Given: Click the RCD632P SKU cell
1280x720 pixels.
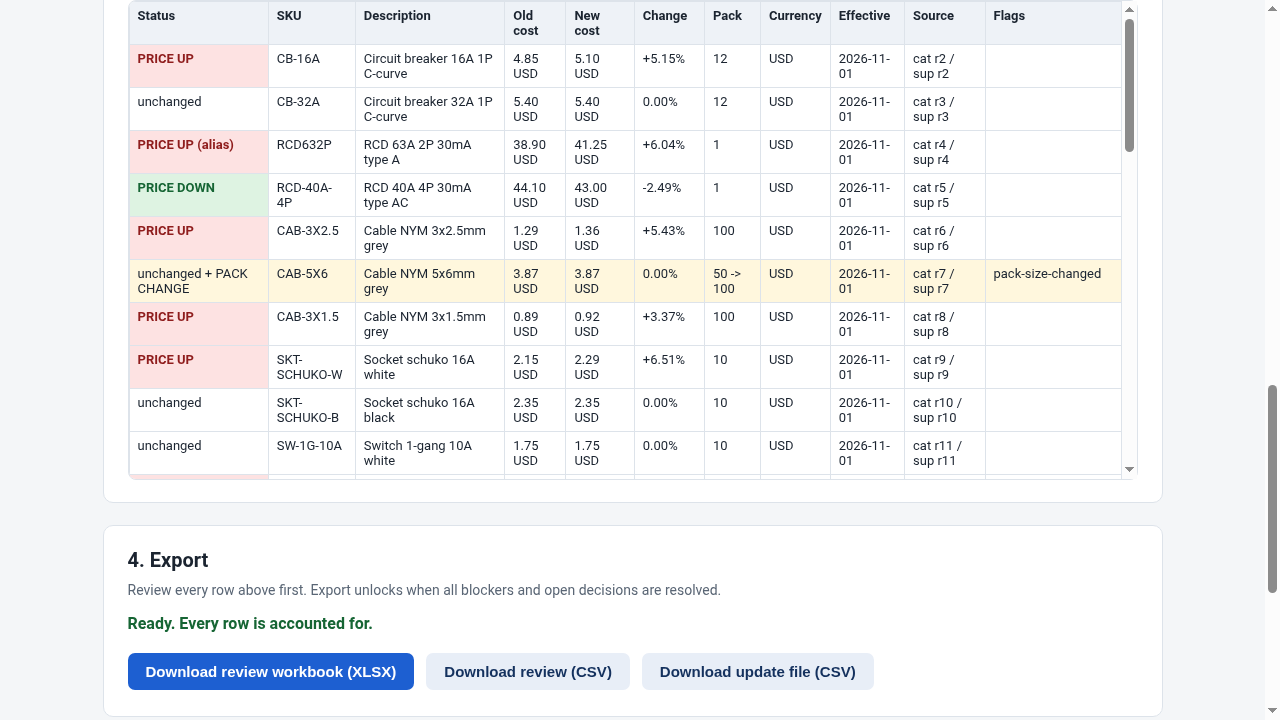Looking at the screenshot, I should tap(312, 152).
